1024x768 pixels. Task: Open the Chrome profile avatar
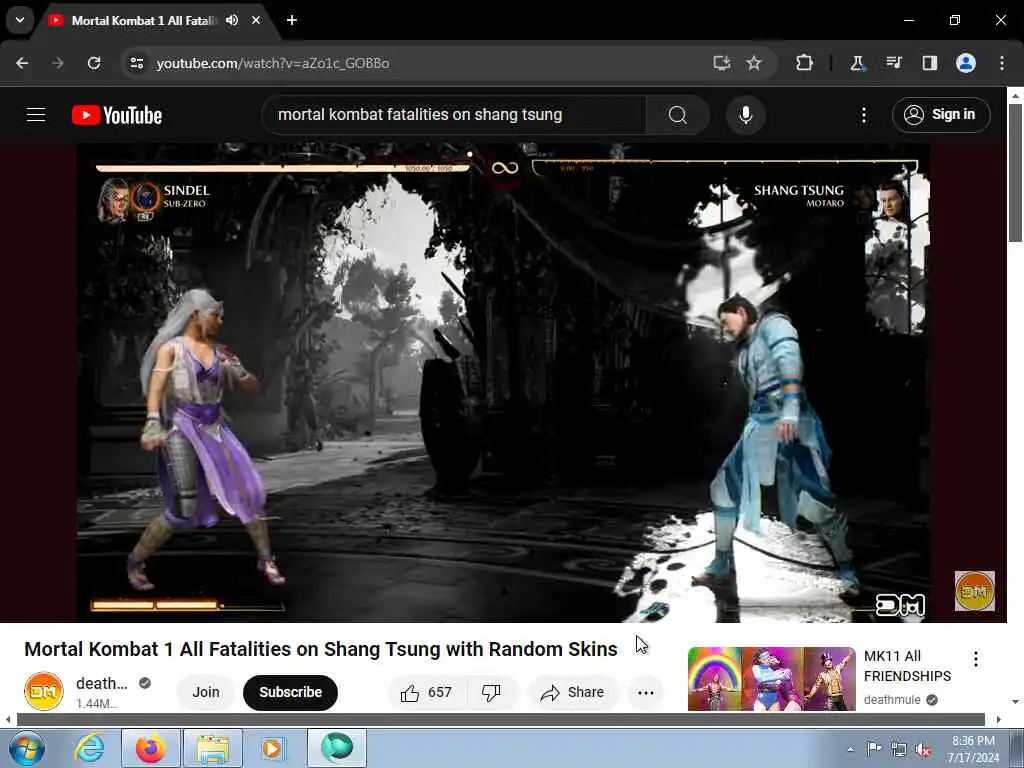pos(966,63)
